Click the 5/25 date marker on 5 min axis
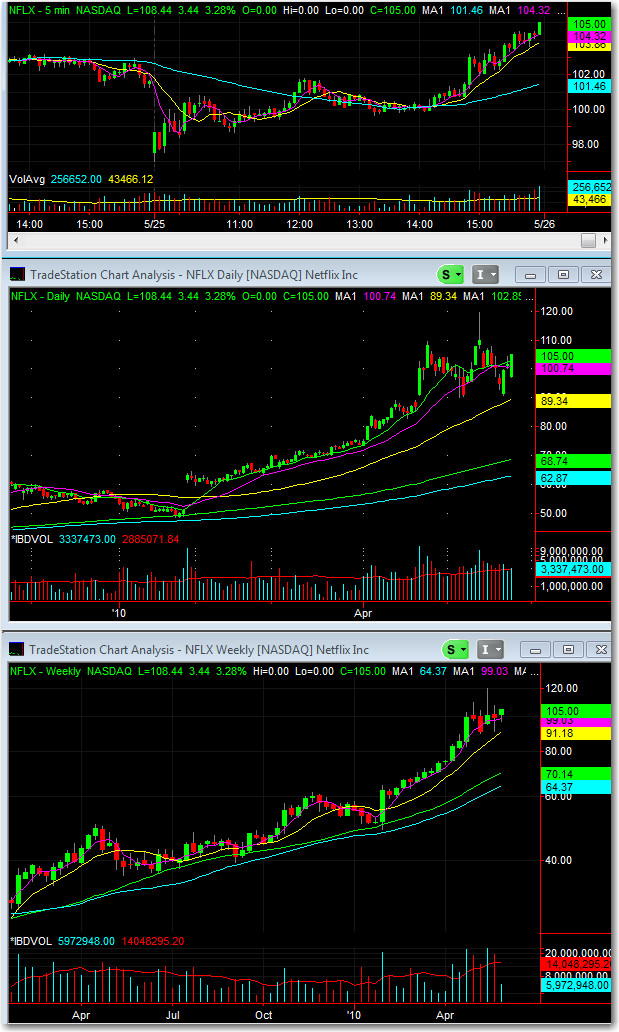 155,224
